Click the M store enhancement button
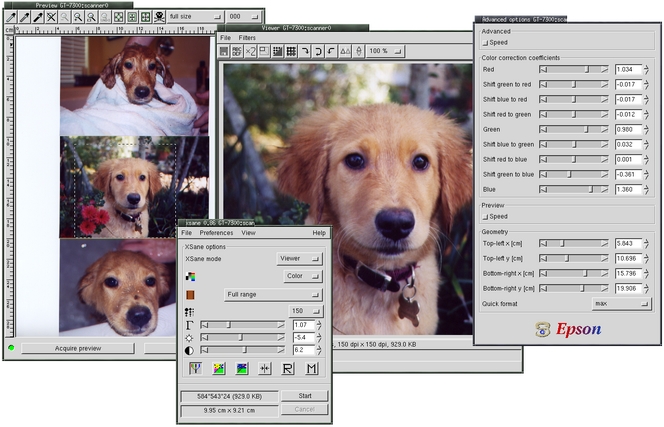Image resolution: width=664 pixels, height=427 pixels. pyautogui.click(x=311, y=369)
